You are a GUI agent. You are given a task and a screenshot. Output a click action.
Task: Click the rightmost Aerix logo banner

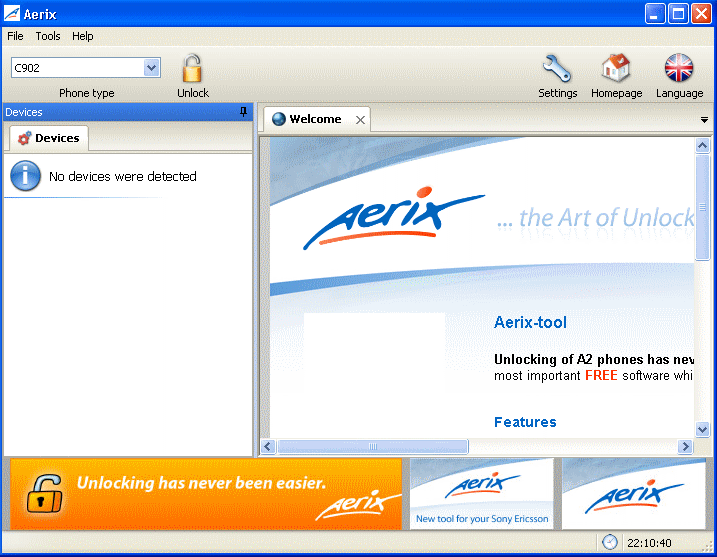[633, 494]
